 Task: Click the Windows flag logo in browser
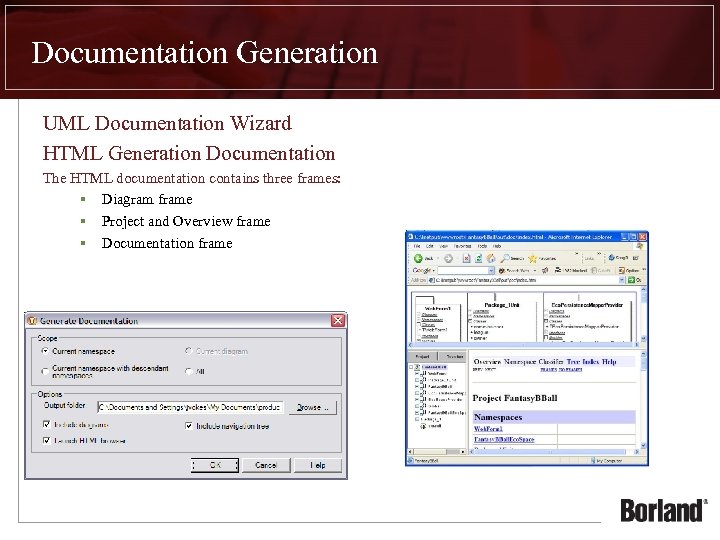[x=640, y=246]
